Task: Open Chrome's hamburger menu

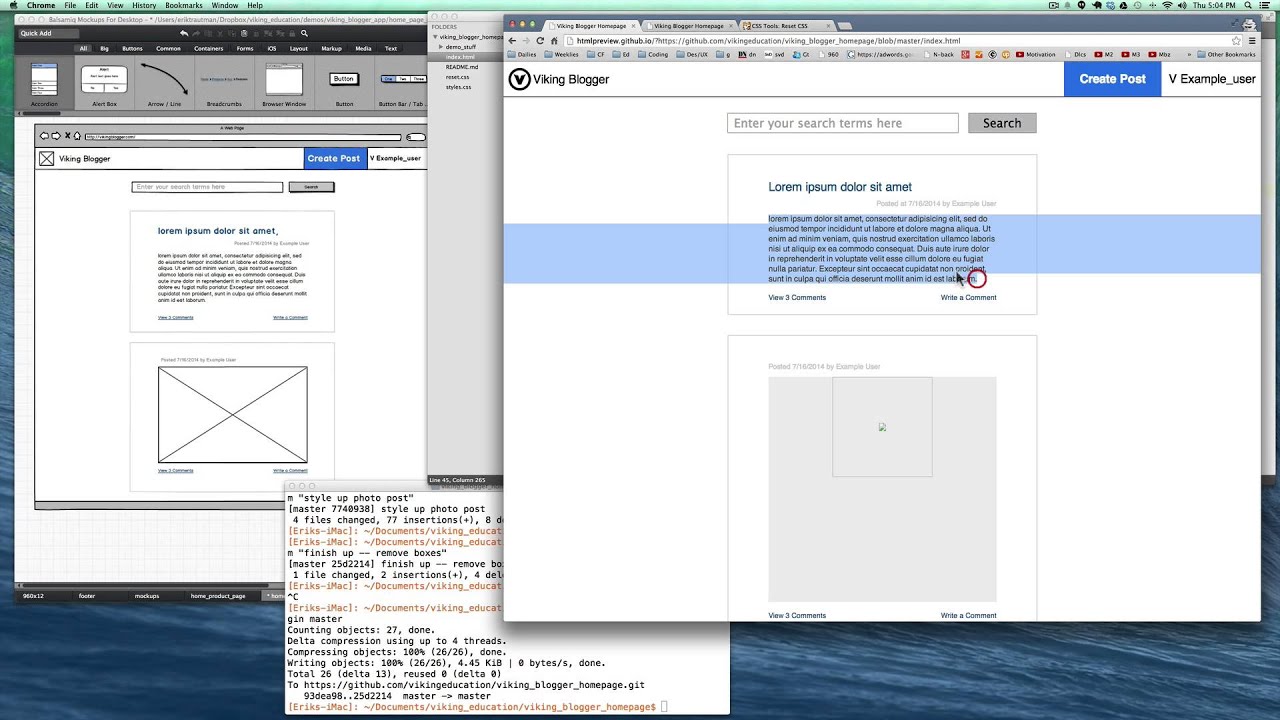Action: pyautogui.click(x=1251, y=41)
